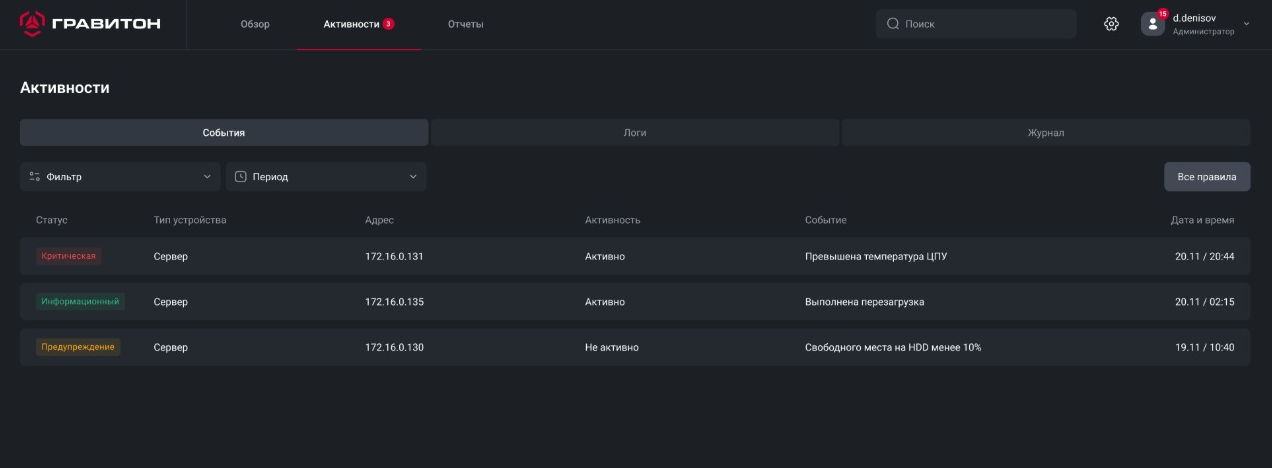Open the Отчеты tab
The height and width of the screenshot is (468, 1272).
465,24
